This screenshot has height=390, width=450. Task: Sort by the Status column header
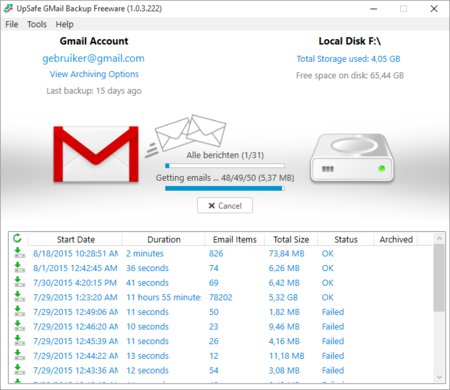point(346,239)
